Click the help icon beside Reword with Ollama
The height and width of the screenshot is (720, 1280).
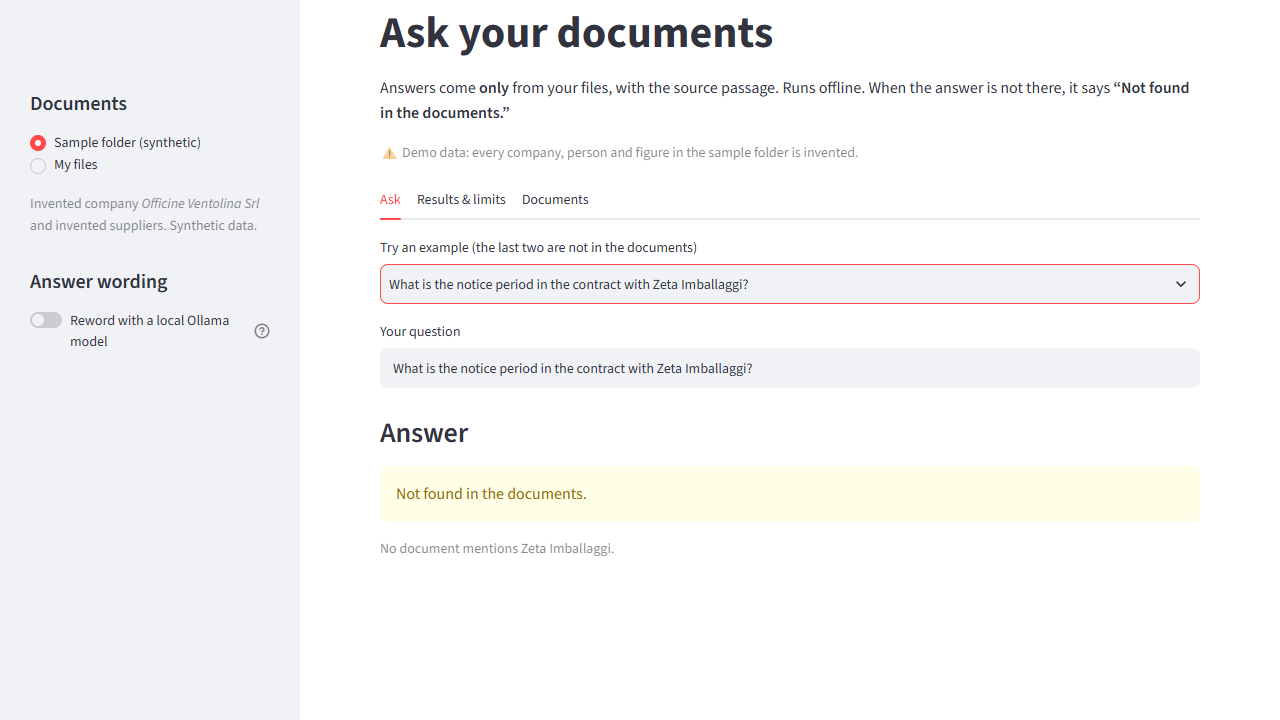(262, 331)
